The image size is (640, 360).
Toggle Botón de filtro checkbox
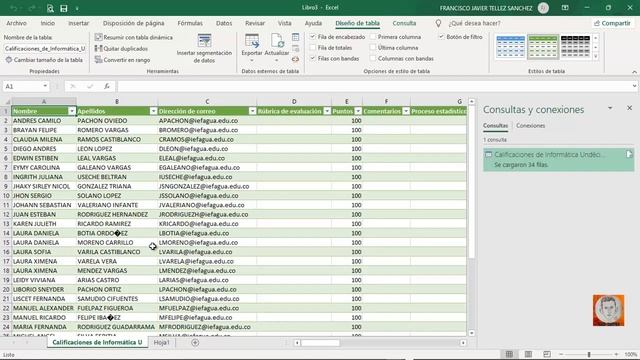(441, 37)
